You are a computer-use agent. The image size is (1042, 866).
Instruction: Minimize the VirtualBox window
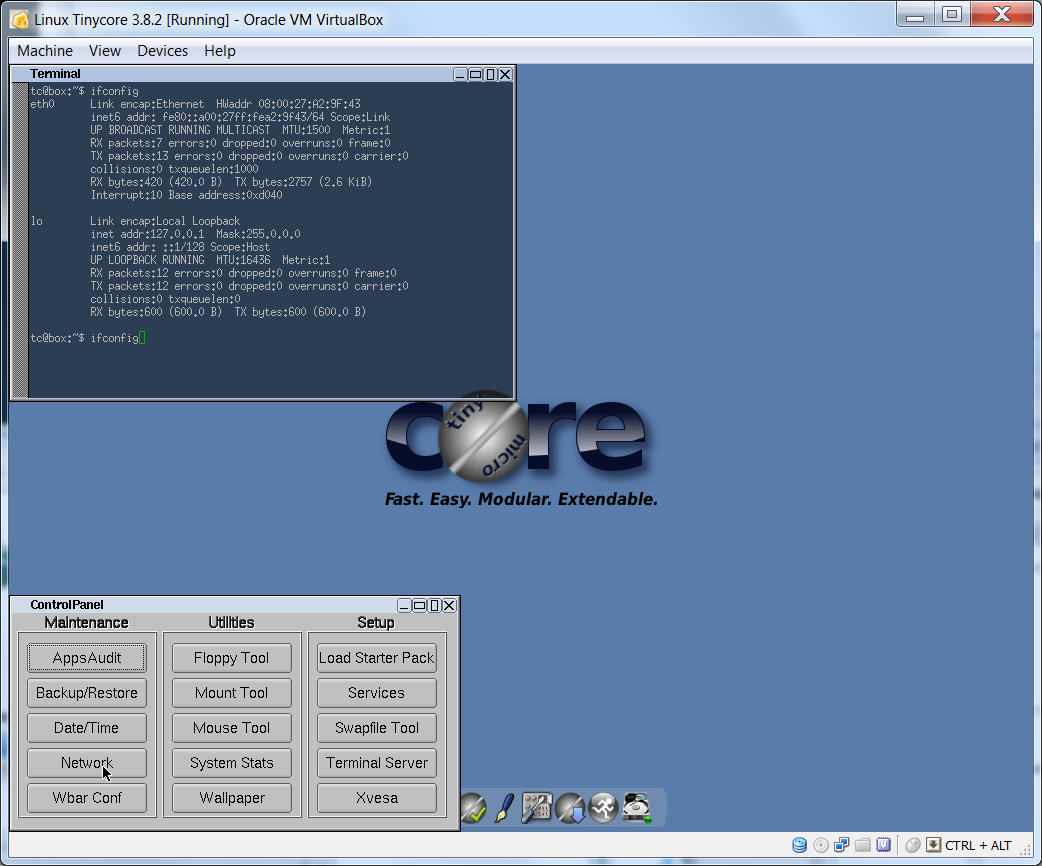pyautogui.click(x=915, y=15)
